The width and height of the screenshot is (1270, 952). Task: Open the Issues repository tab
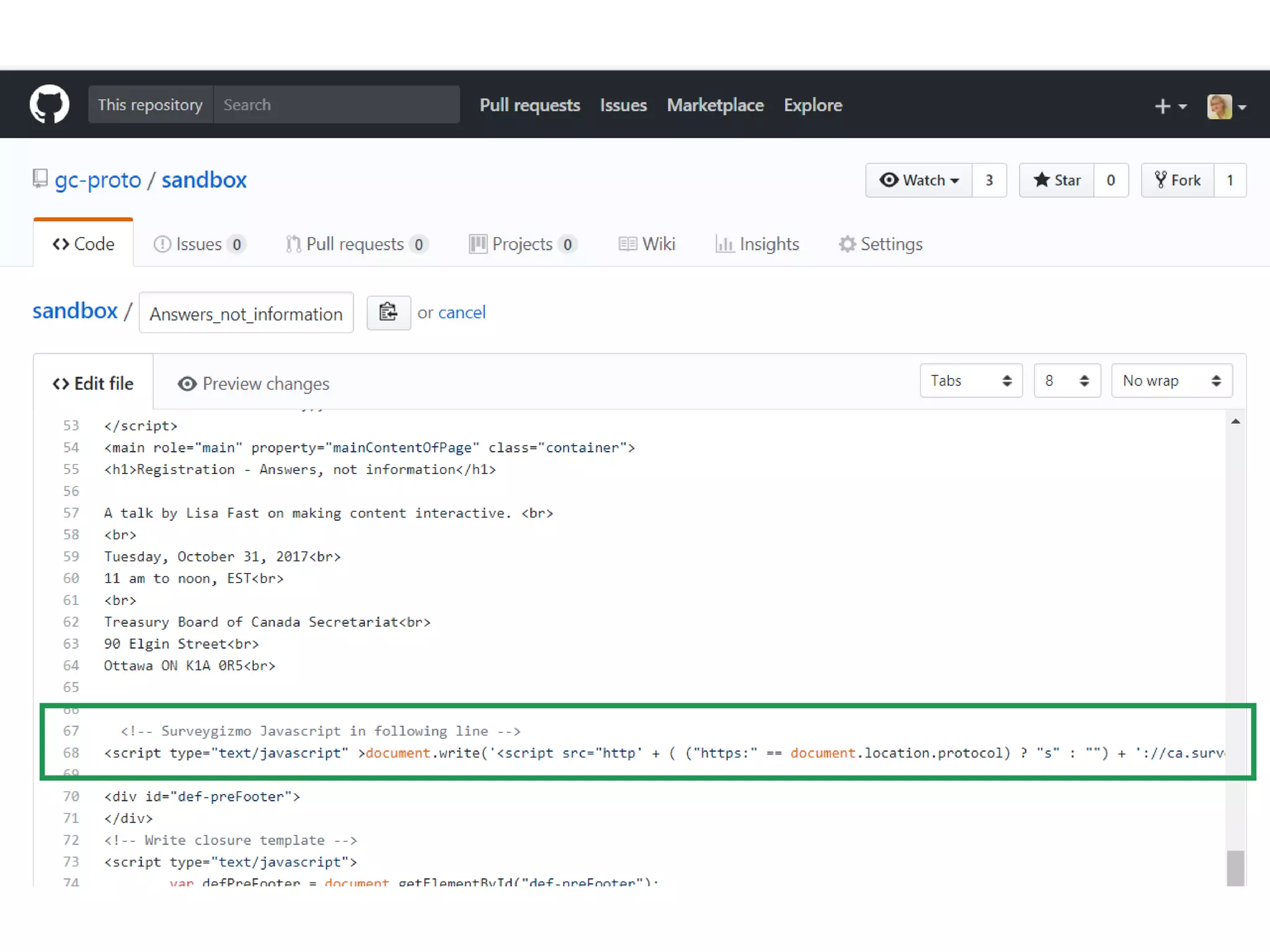tap(199, 244)
